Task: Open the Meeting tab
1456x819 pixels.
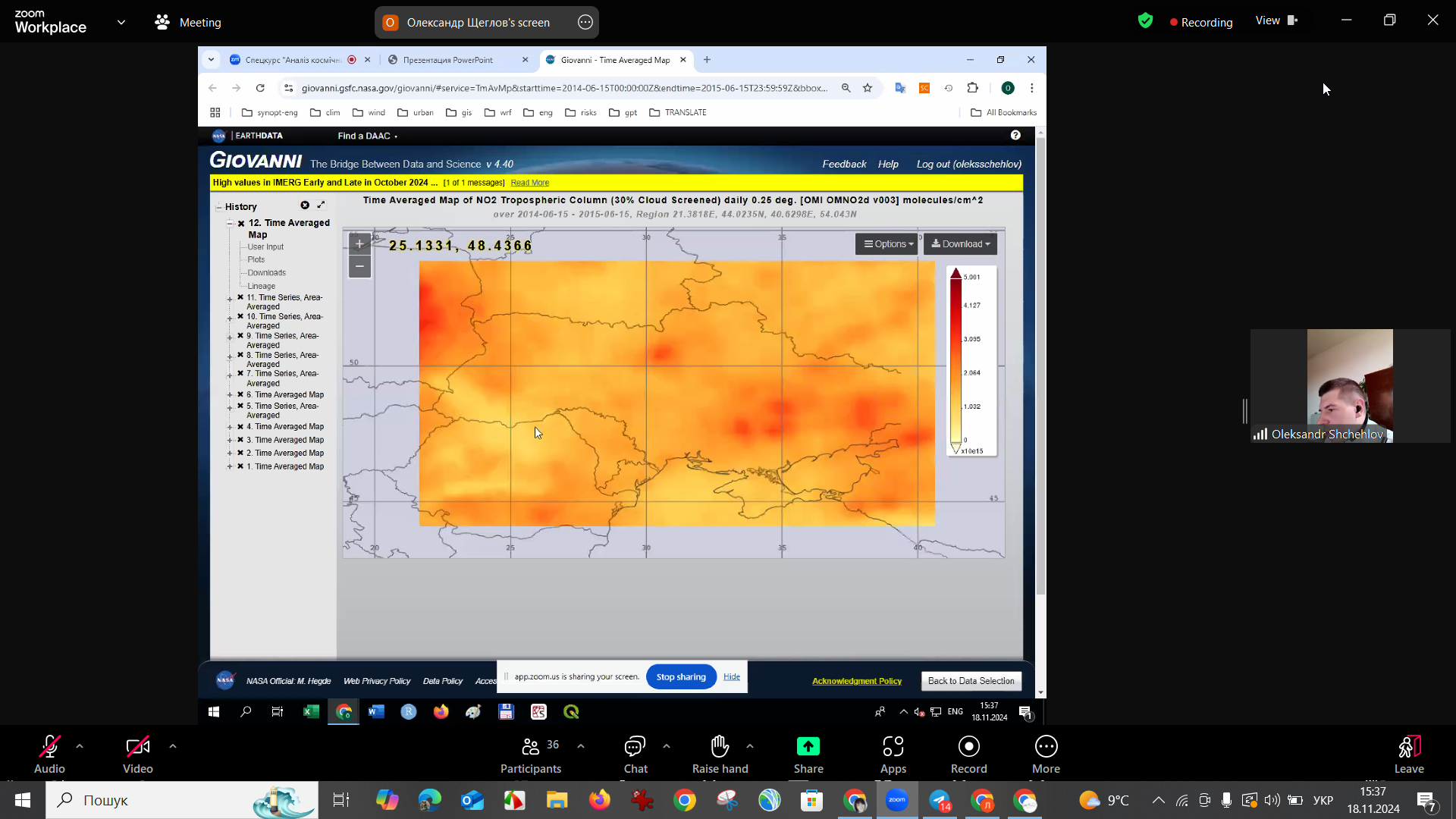Action: click(x=188, y=22)
